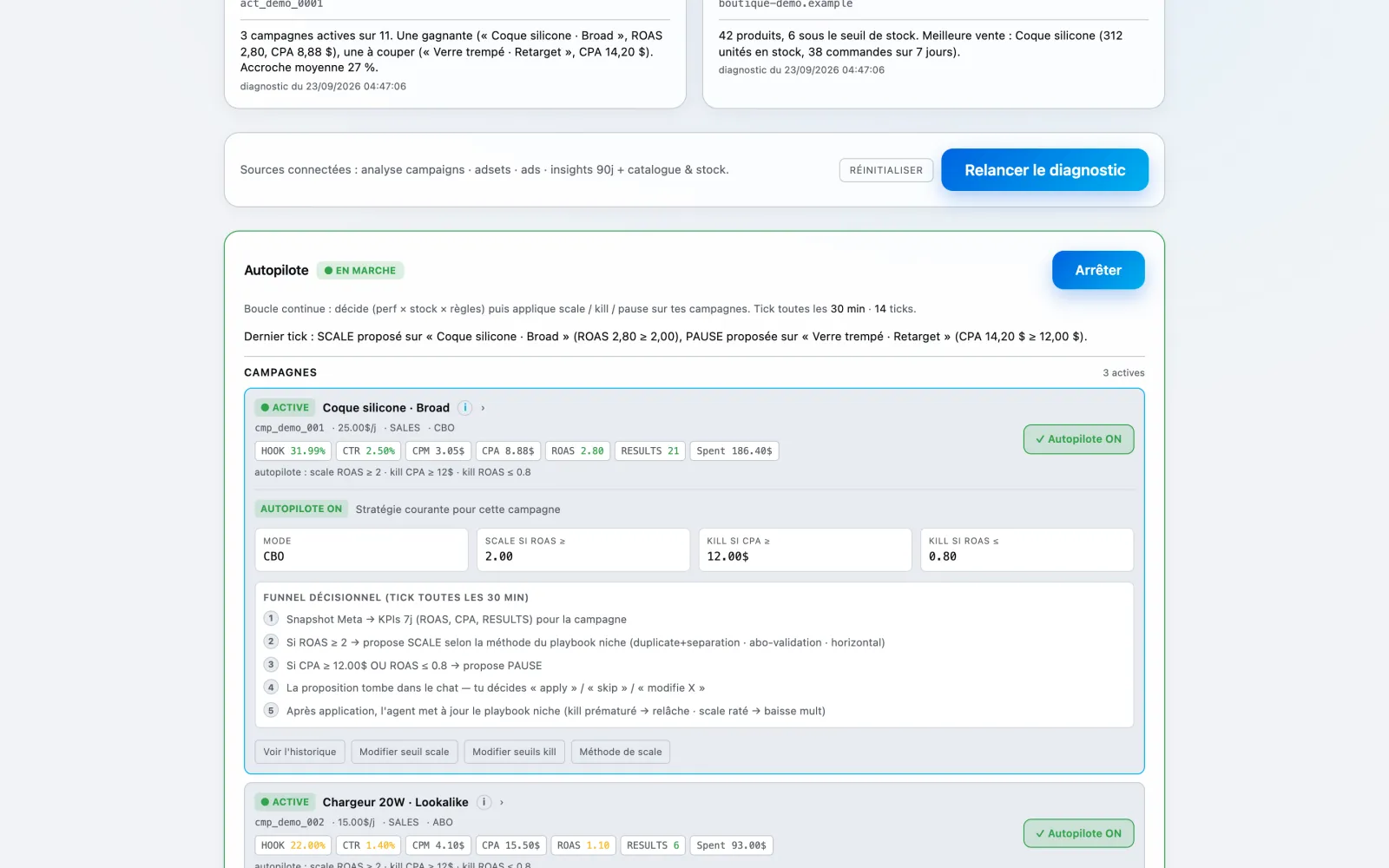Click funnel step 3 propose PAUSE line
This screenshot has height=868, width=1389.
point(414,666)
